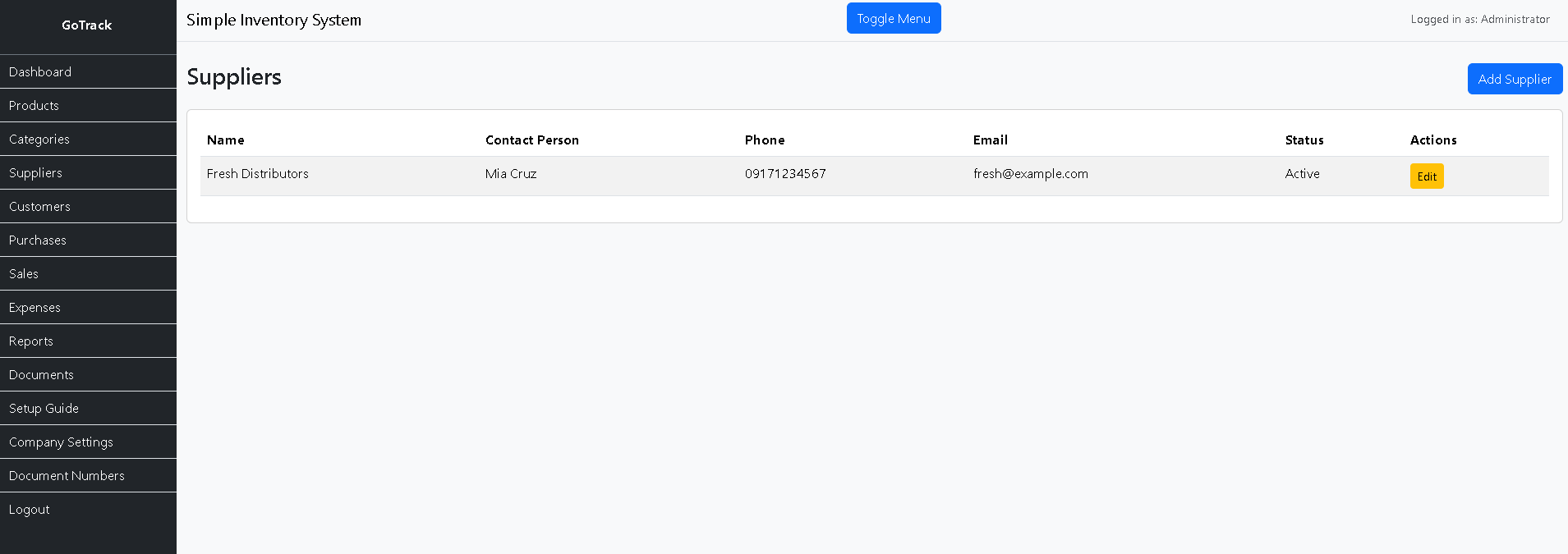This screenshot has height=554, width=1568.
Task: Click the Add Supplier button
Action: 1514,79
